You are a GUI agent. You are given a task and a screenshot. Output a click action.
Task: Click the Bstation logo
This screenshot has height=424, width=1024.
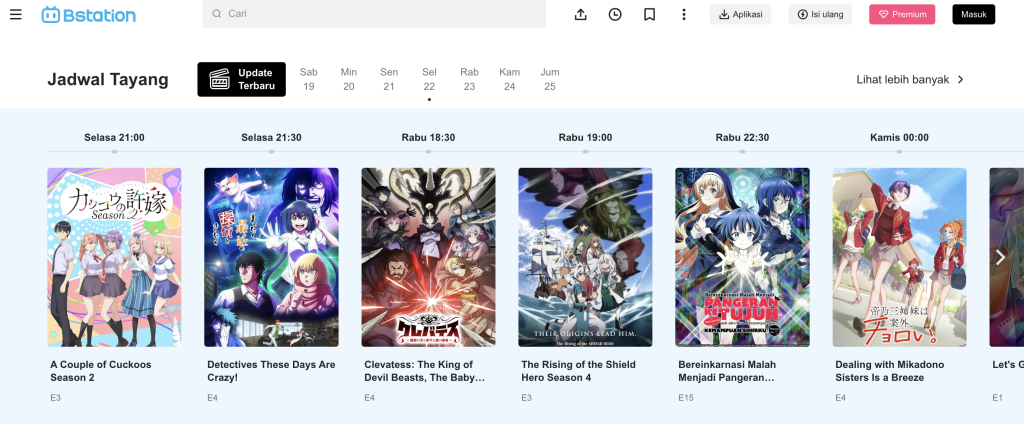coord(89,14)
